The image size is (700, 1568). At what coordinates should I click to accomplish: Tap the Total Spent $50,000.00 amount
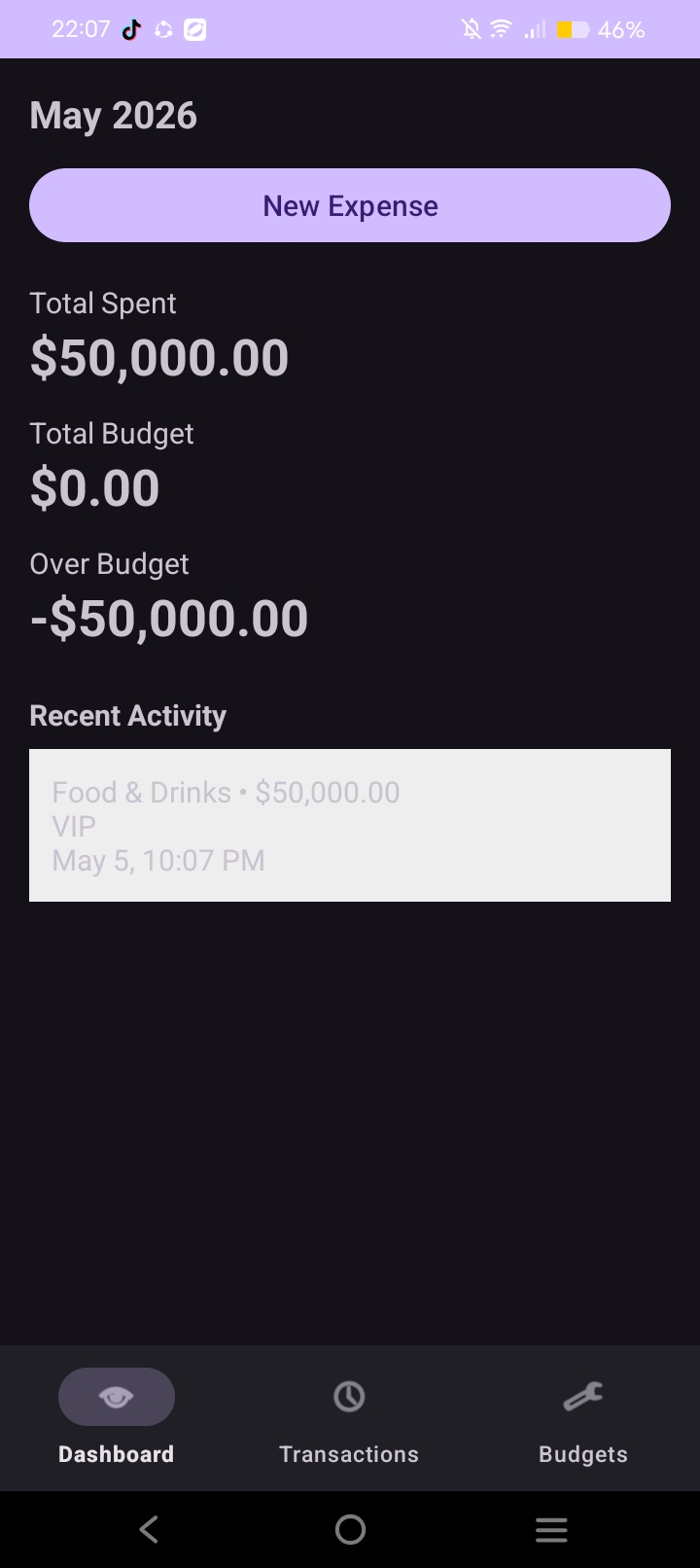point(159,358)
